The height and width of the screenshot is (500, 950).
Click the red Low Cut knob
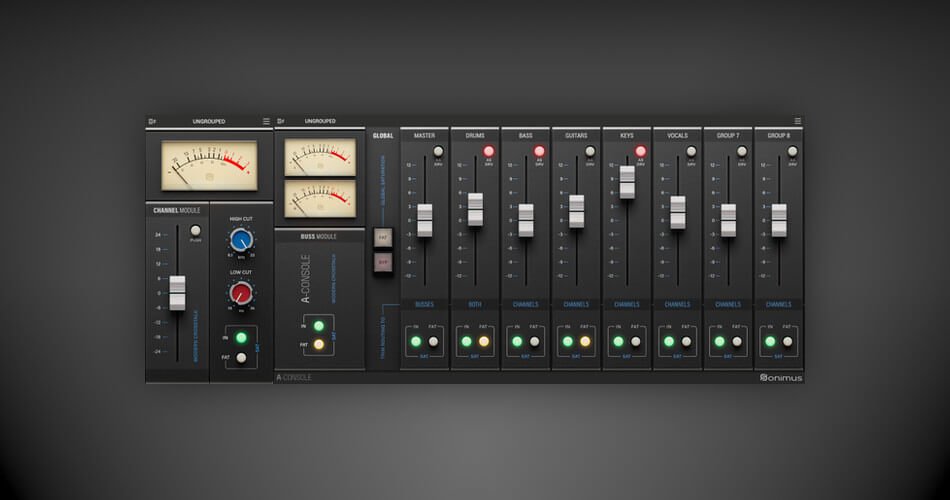coord(241,293)
